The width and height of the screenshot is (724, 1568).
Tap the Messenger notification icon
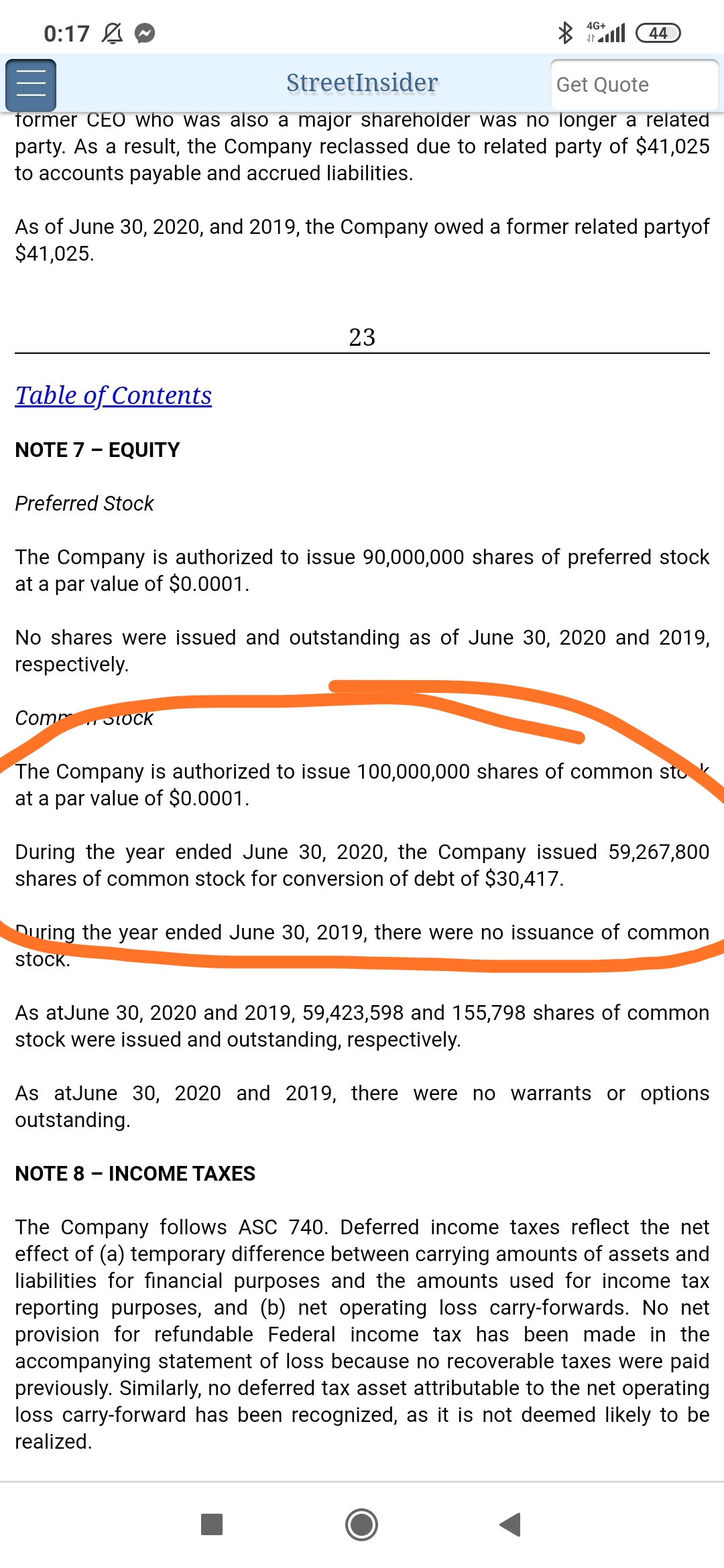click(x=145, y=33)
